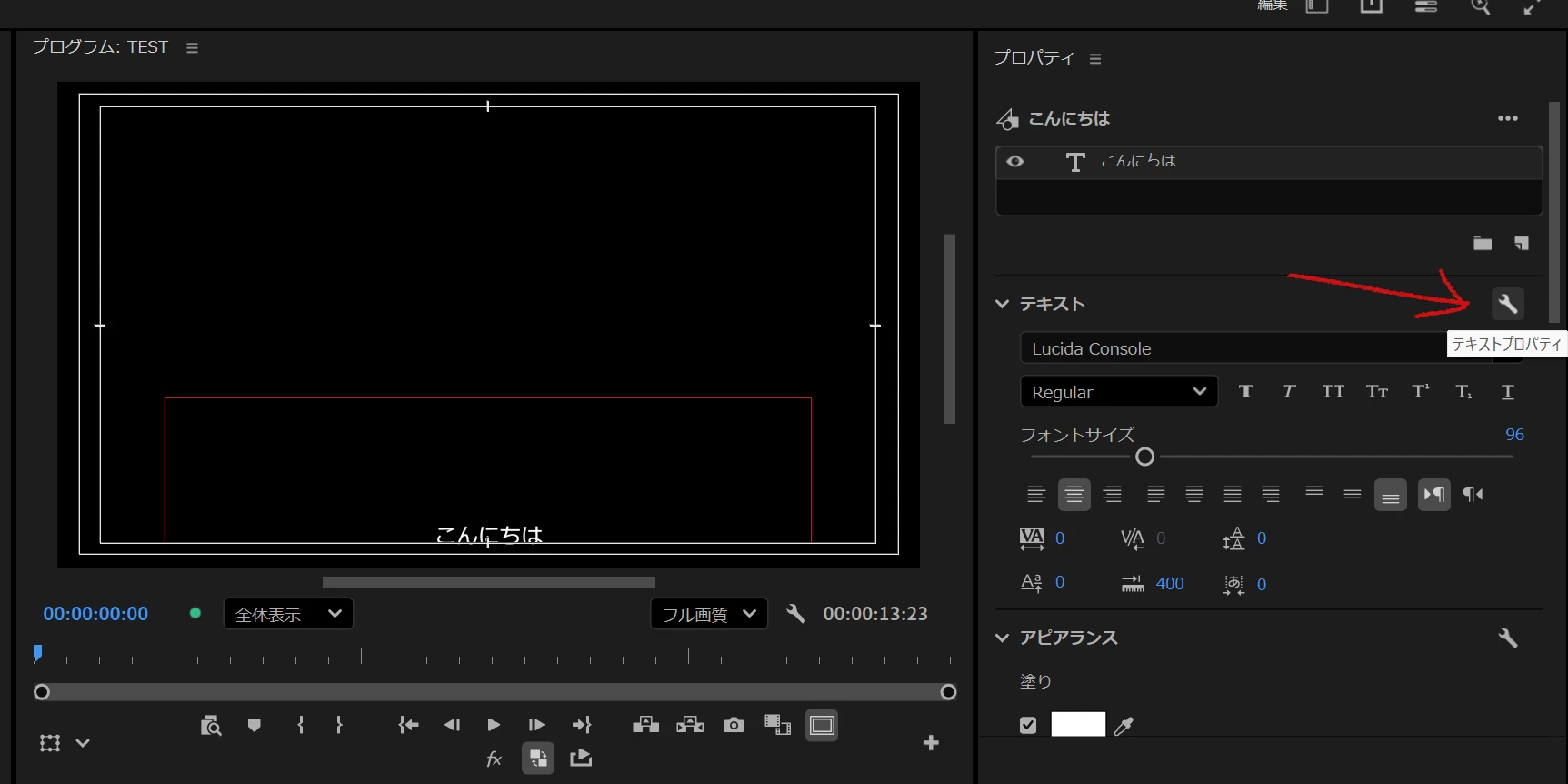This screenshot has height=784, width=1568.
Task: Toggle Superscript style
Action: point(1420,391)
